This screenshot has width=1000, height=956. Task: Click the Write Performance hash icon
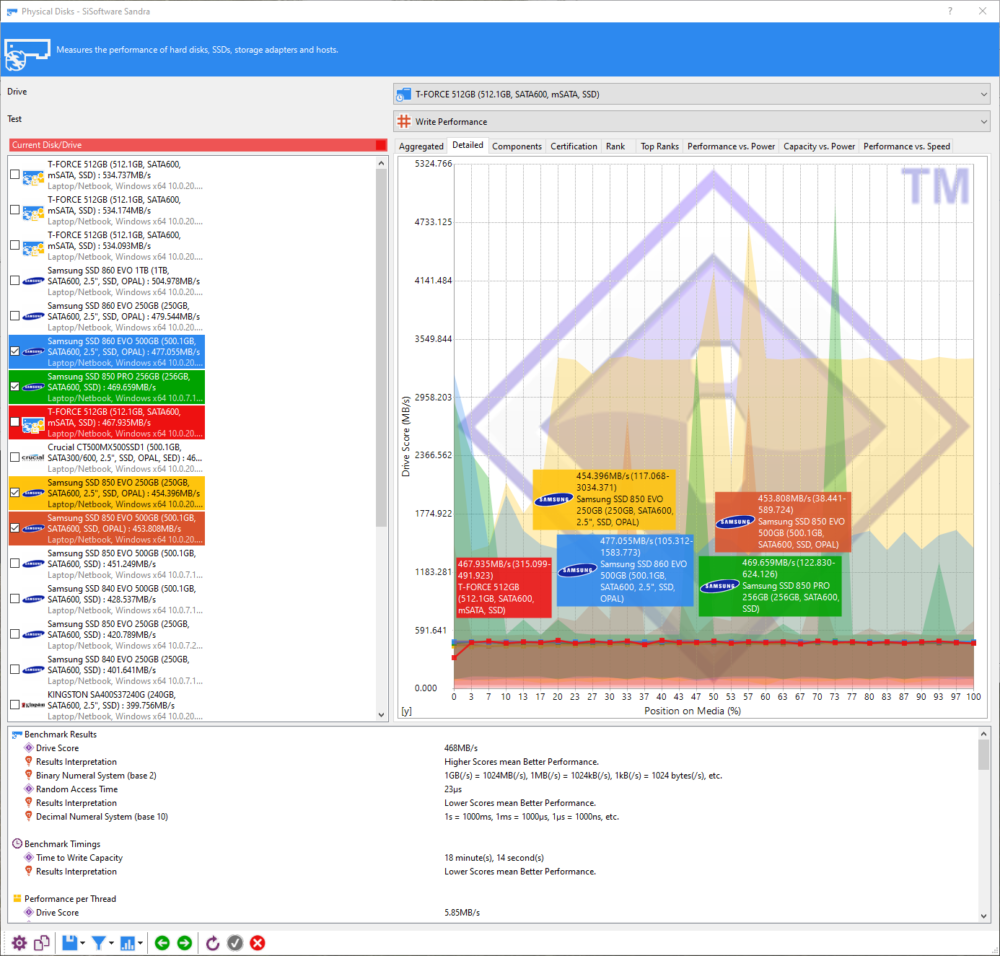[x=404, y=121]
